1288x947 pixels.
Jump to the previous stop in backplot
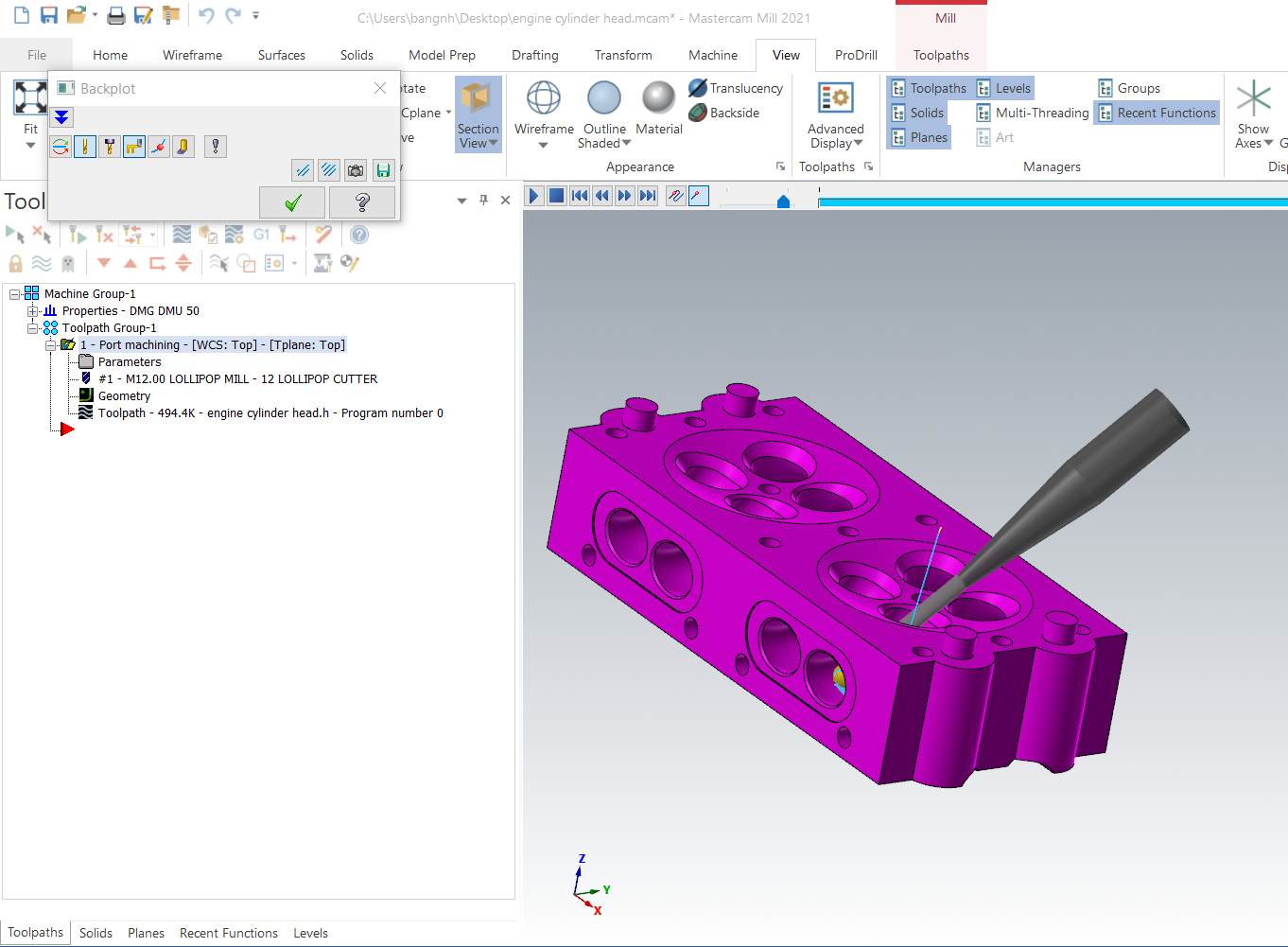[580, 196]
